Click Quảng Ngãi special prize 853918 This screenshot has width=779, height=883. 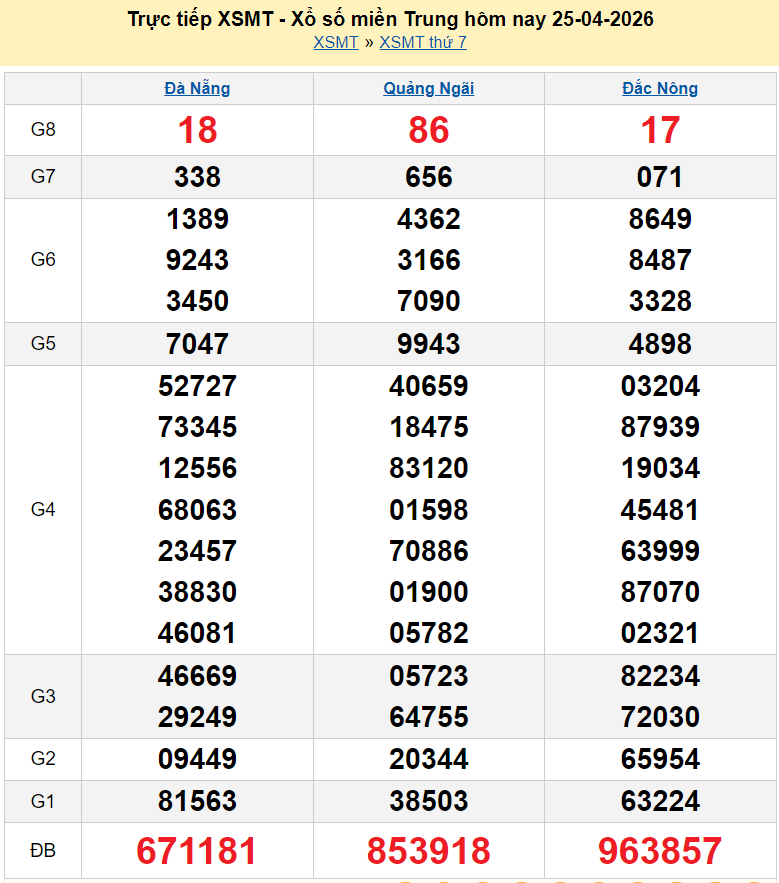tap(428, 851)
